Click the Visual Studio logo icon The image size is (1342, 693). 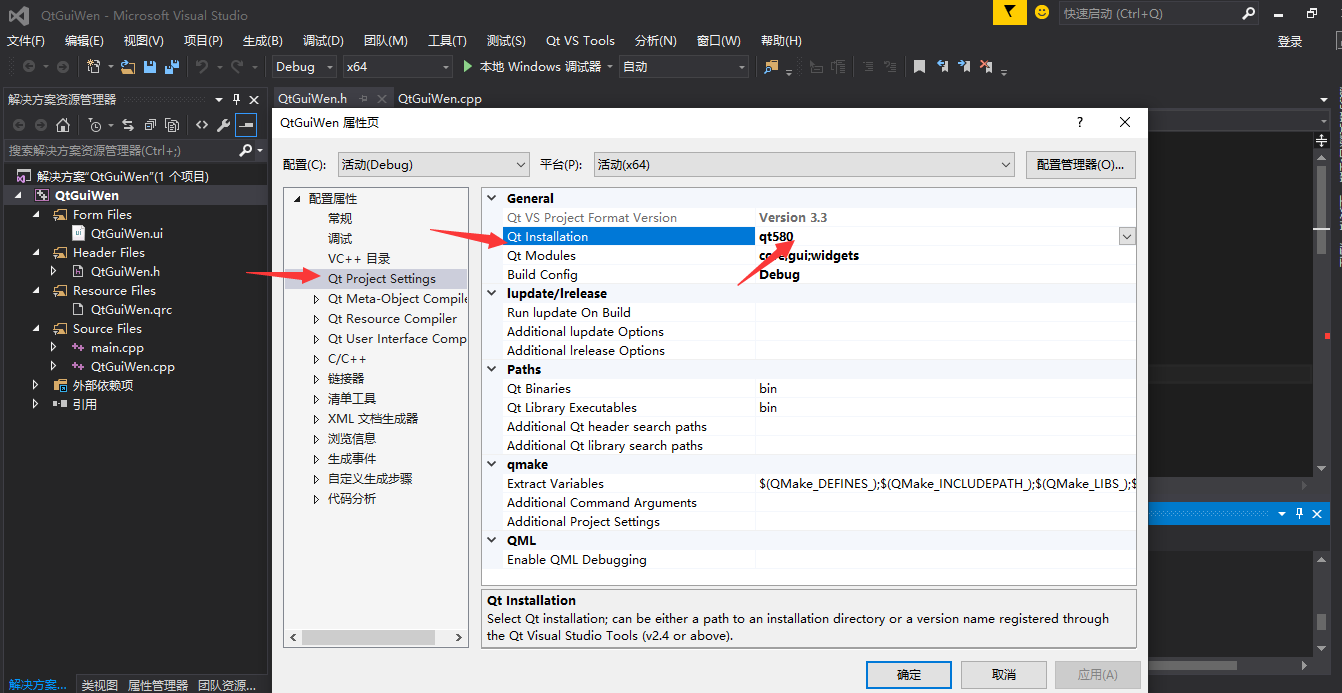18,15
